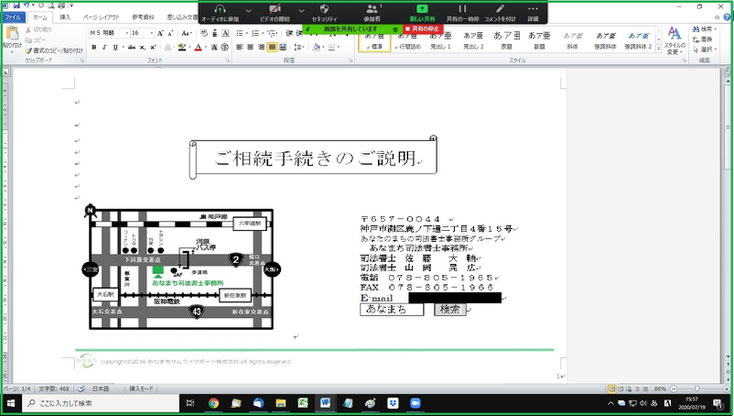Open the Page Layout ribbon tab
Screen dimensions: 734x416
point(101,17)
